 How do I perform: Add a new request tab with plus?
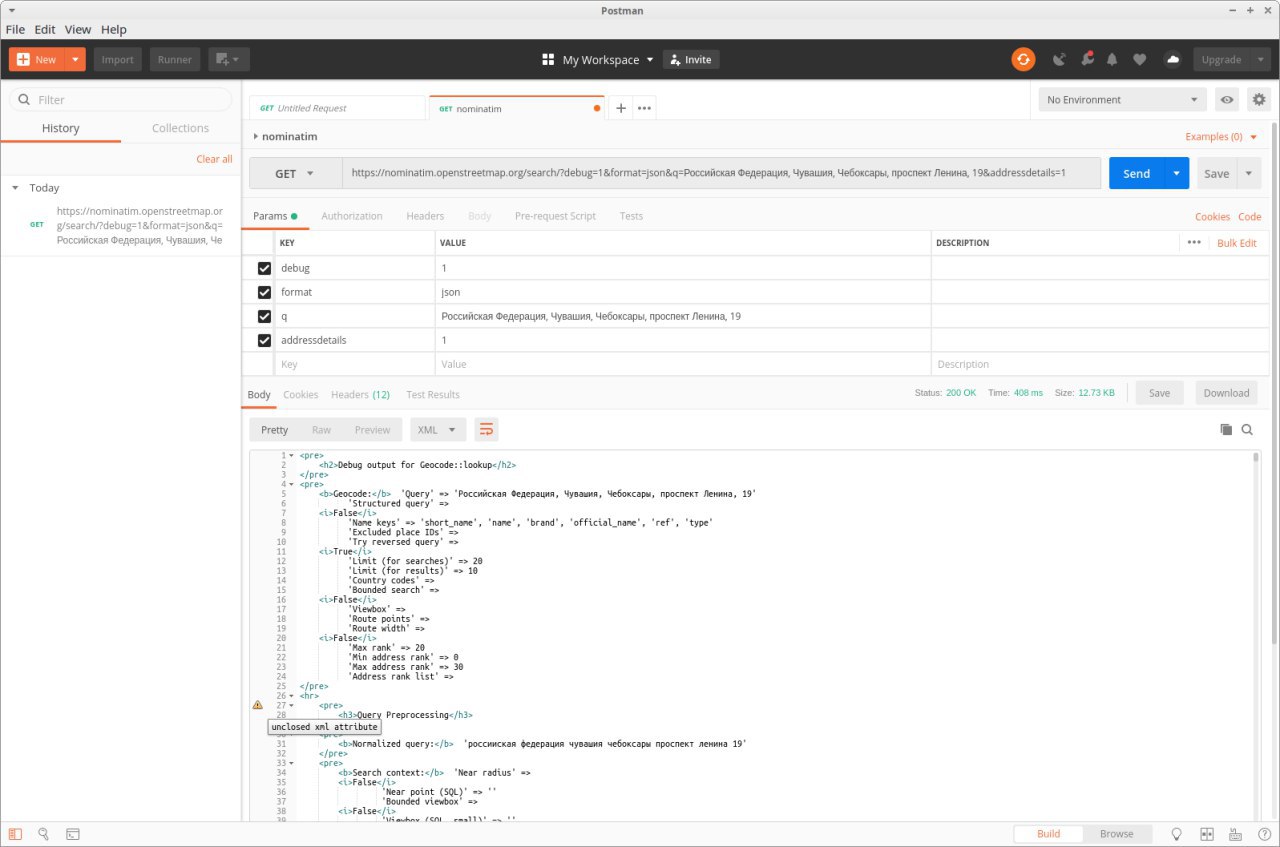621,108
